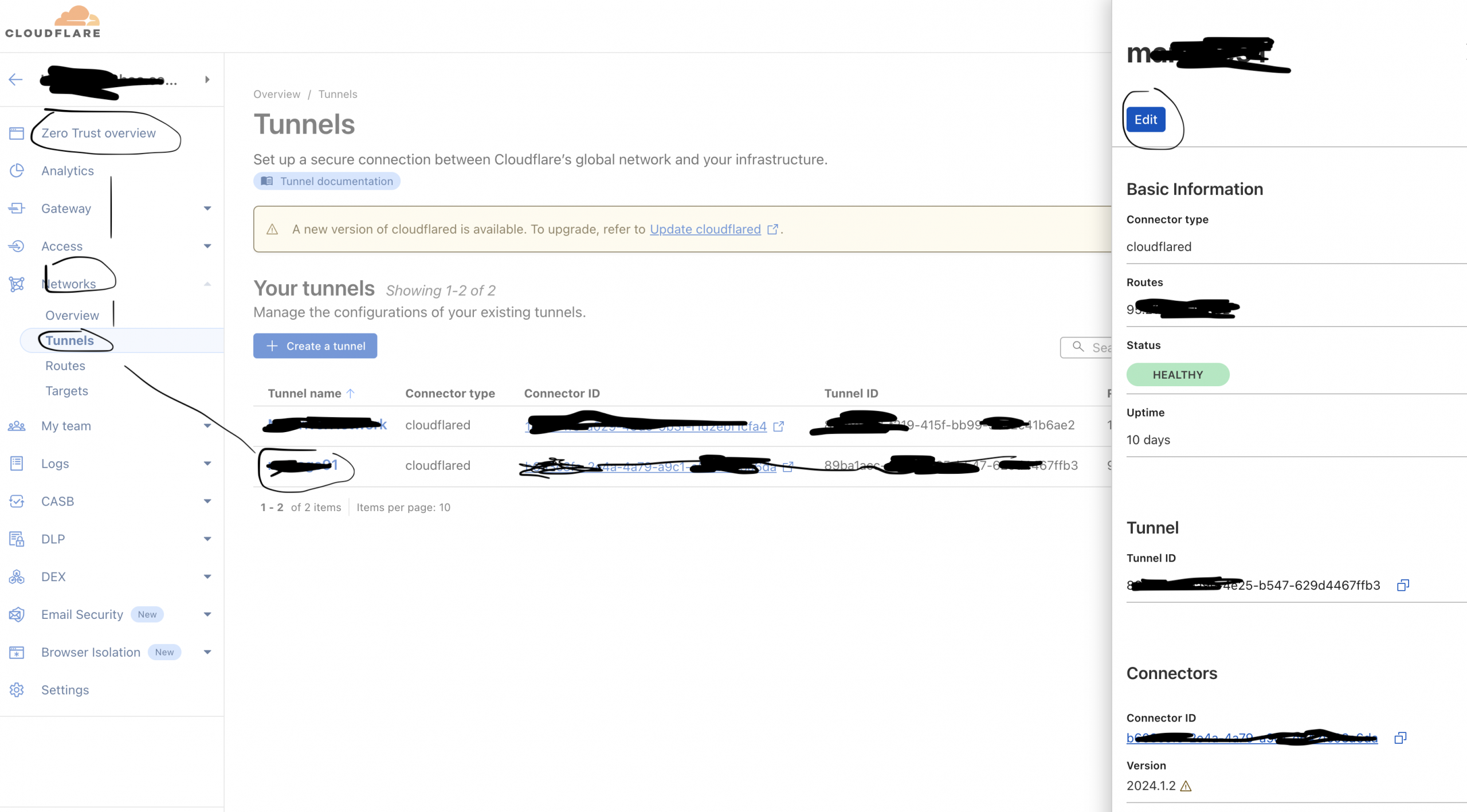This screenshot has height=812, width=1467.
Task: Click the Analytics pie chart icon
Action: click(x=17, y=171)
